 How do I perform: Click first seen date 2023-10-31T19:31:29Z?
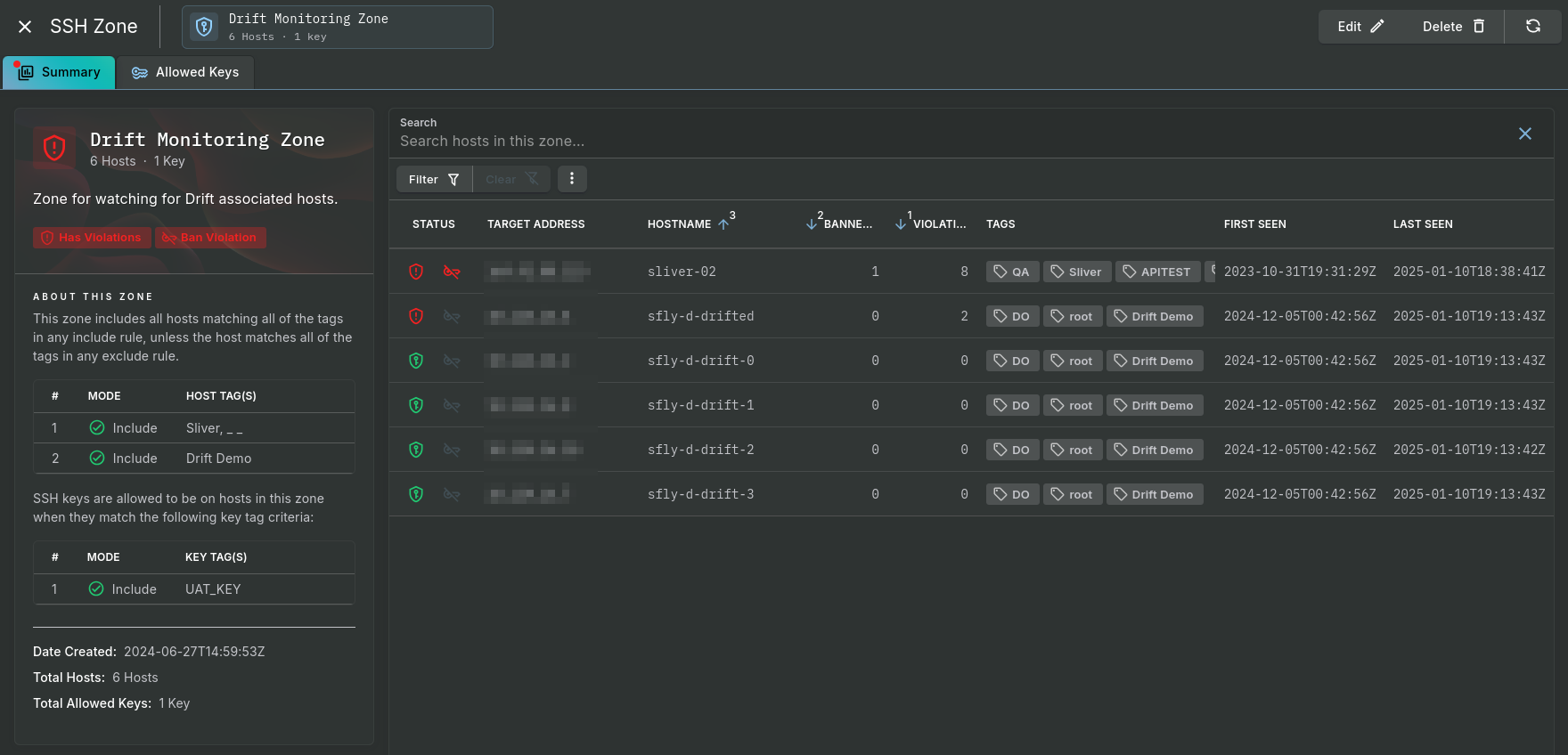[1300, 272]
